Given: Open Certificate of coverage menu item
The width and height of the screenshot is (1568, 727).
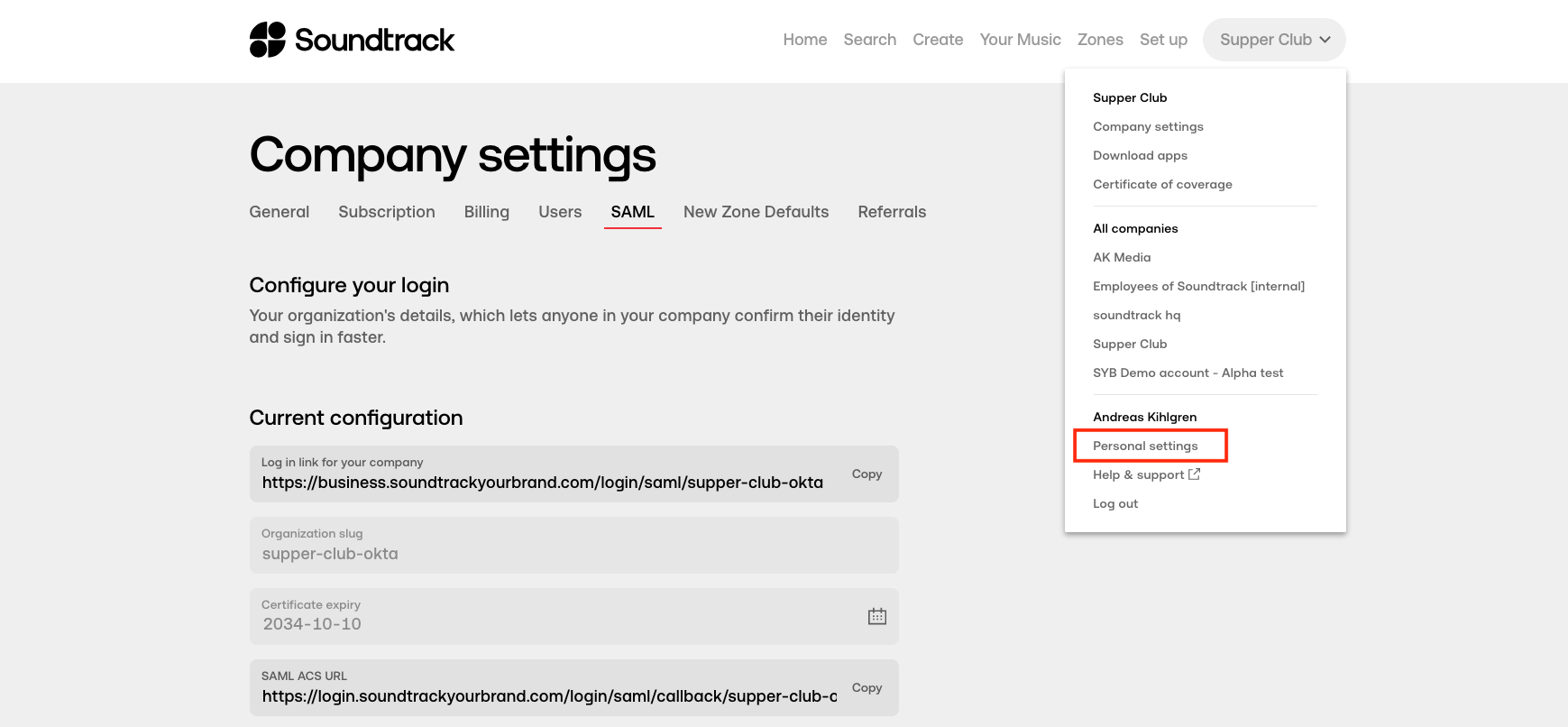Looking at the screenshot, I should click(1162, 184).
